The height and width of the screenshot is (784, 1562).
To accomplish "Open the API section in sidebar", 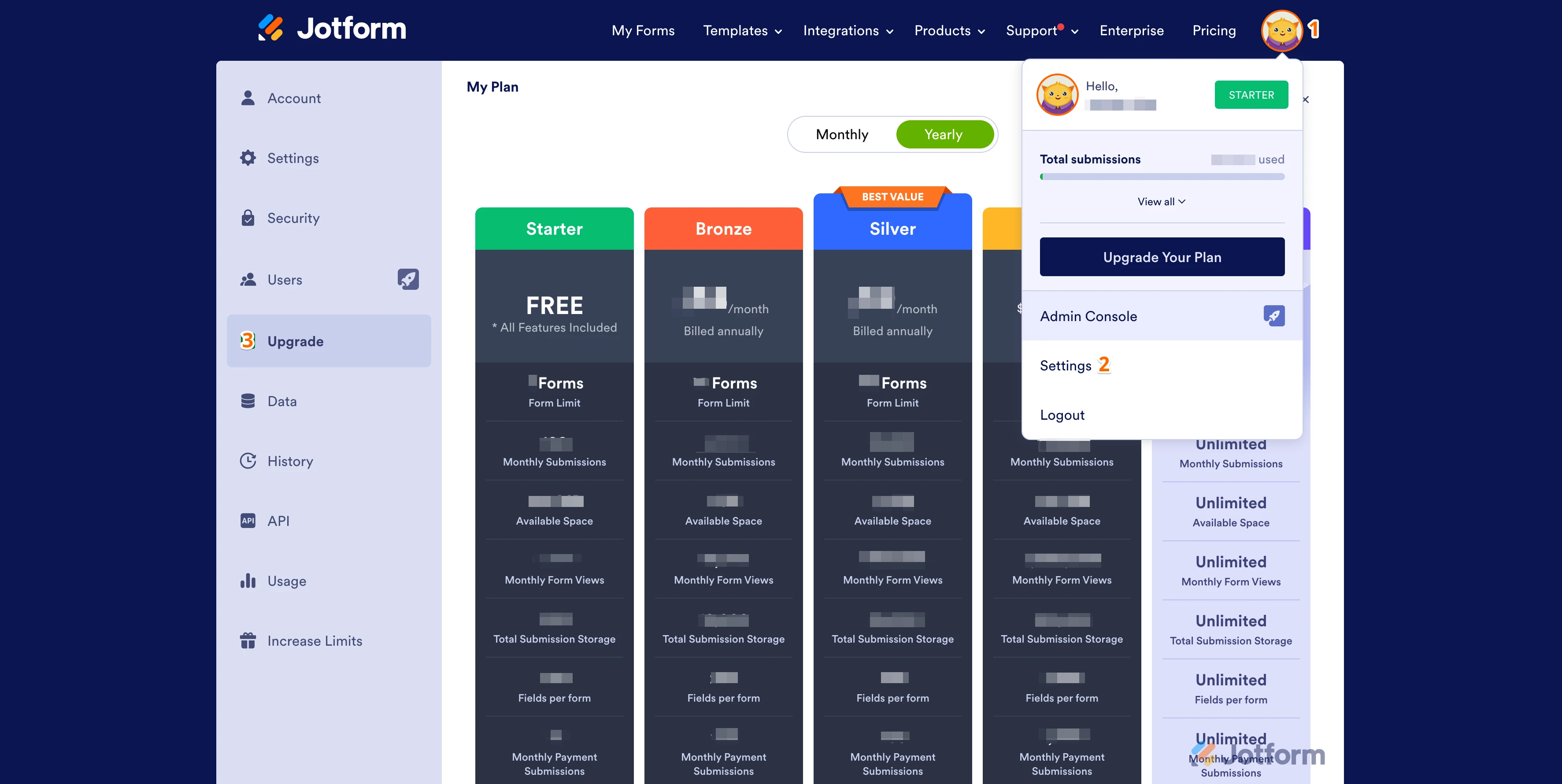I will 329,521.
